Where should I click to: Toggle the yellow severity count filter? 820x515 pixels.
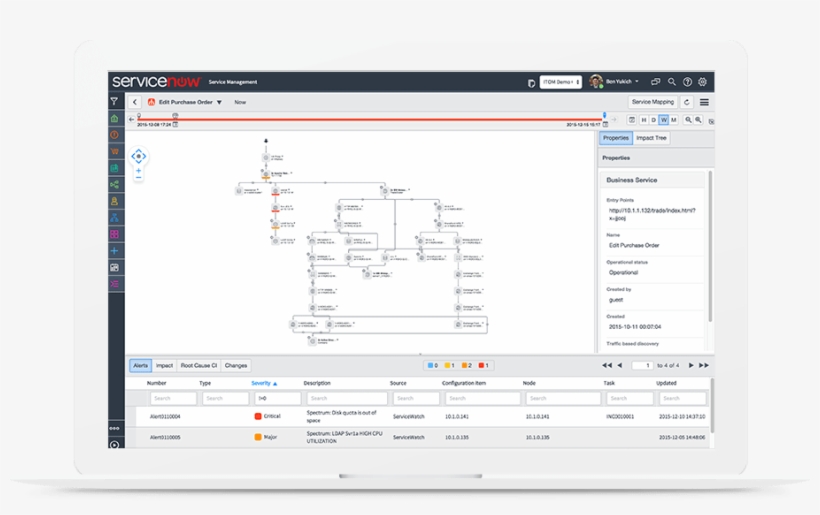click(x=449, y=365)
